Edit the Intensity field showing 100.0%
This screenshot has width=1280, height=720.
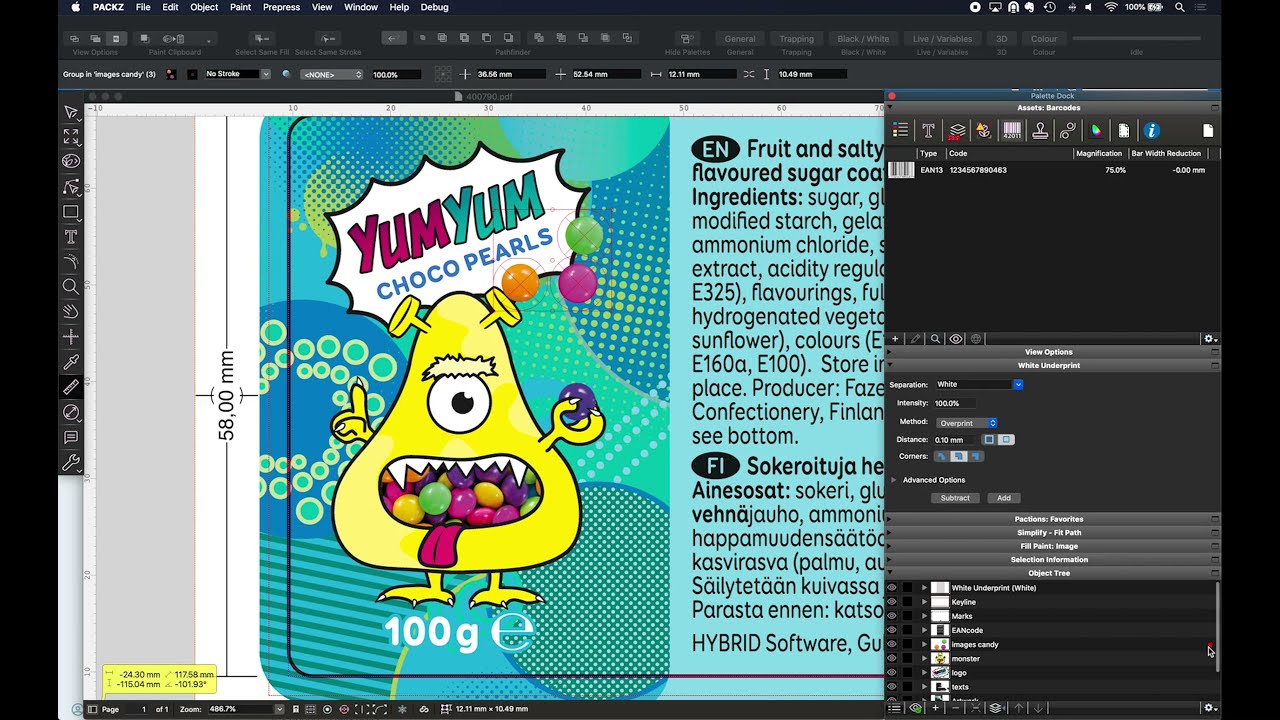click(x=955, y=403)
